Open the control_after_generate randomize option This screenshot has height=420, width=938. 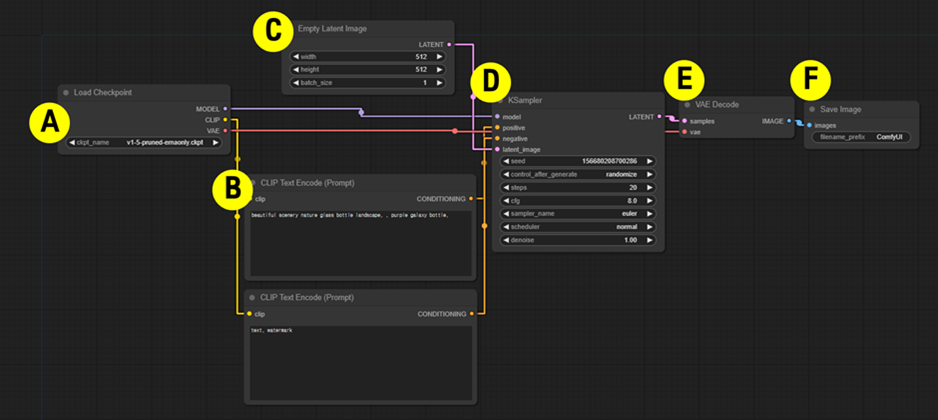tap(577, 173)
